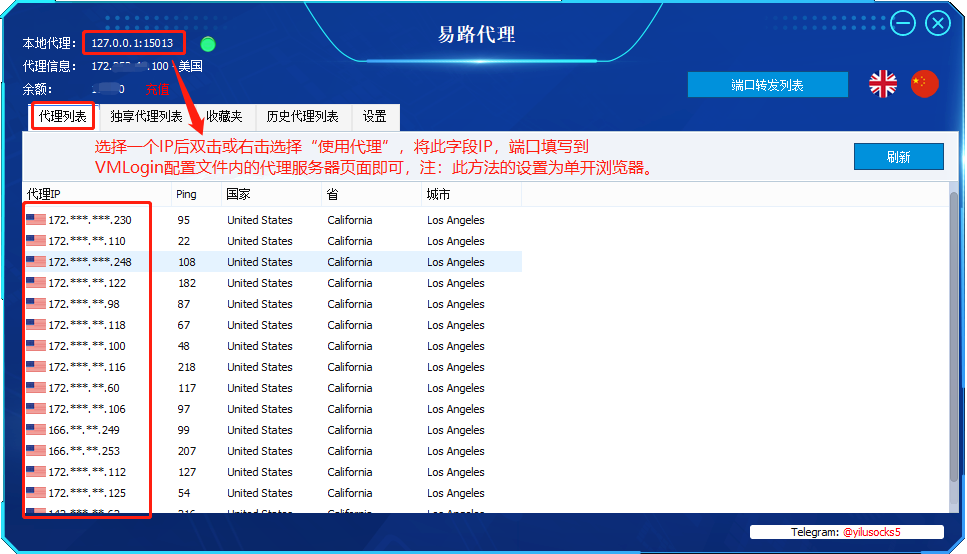Switch language with the UK flag icon
Image resolution: width=967 pixels, height=554 pixels.
(883, 84)
